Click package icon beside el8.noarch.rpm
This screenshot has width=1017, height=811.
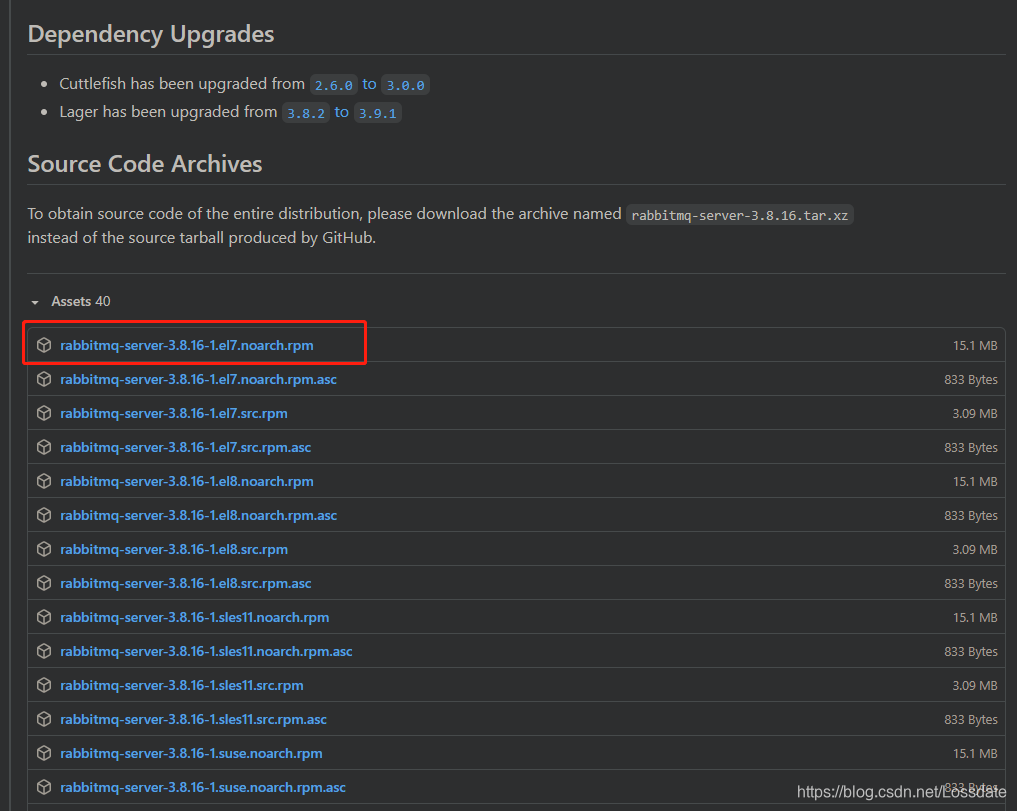point(44,481)
